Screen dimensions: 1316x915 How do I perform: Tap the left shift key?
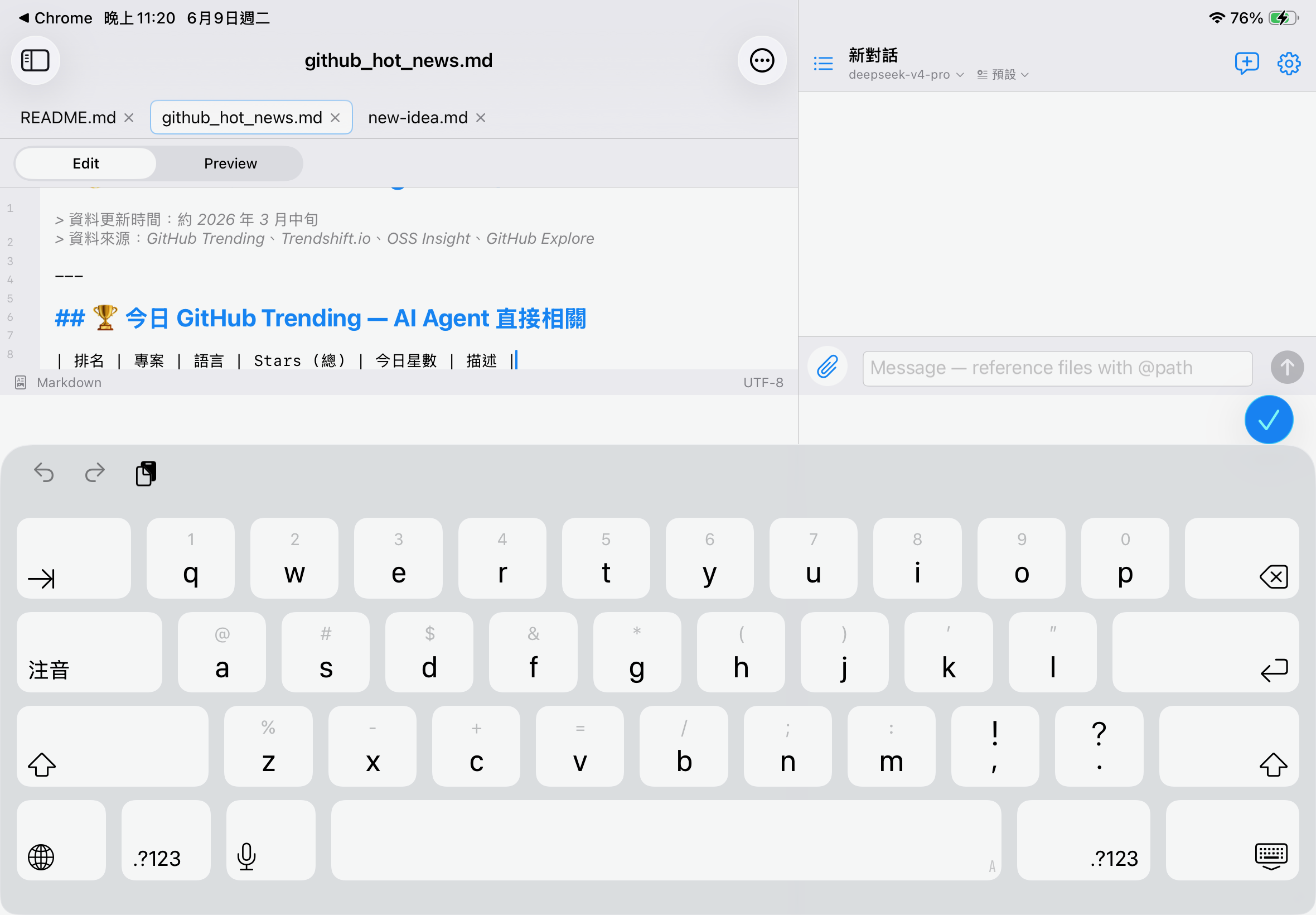(112, 746)
